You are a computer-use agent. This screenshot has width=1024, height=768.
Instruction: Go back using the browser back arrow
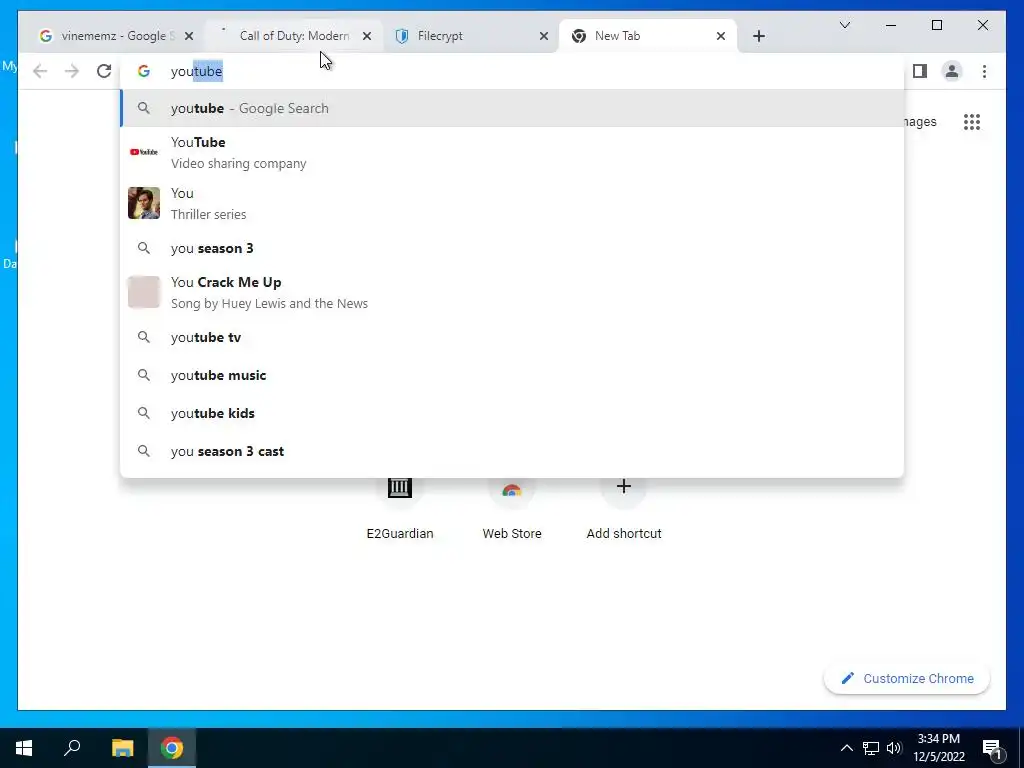click(40, 71)
